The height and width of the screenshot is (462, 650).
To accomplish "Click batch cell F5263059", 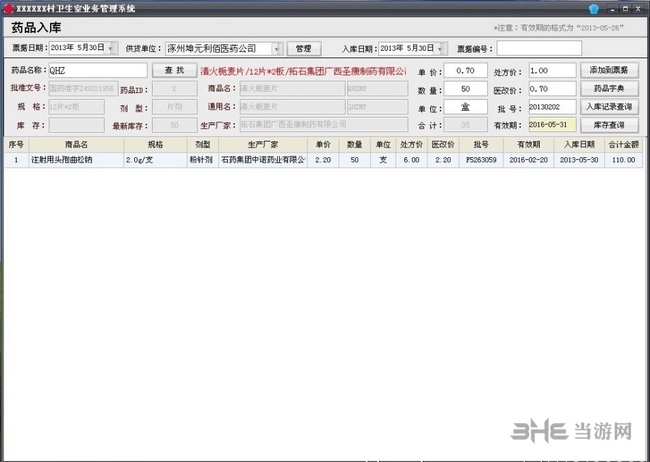I will pyautogui.click(x=481, y=160).
